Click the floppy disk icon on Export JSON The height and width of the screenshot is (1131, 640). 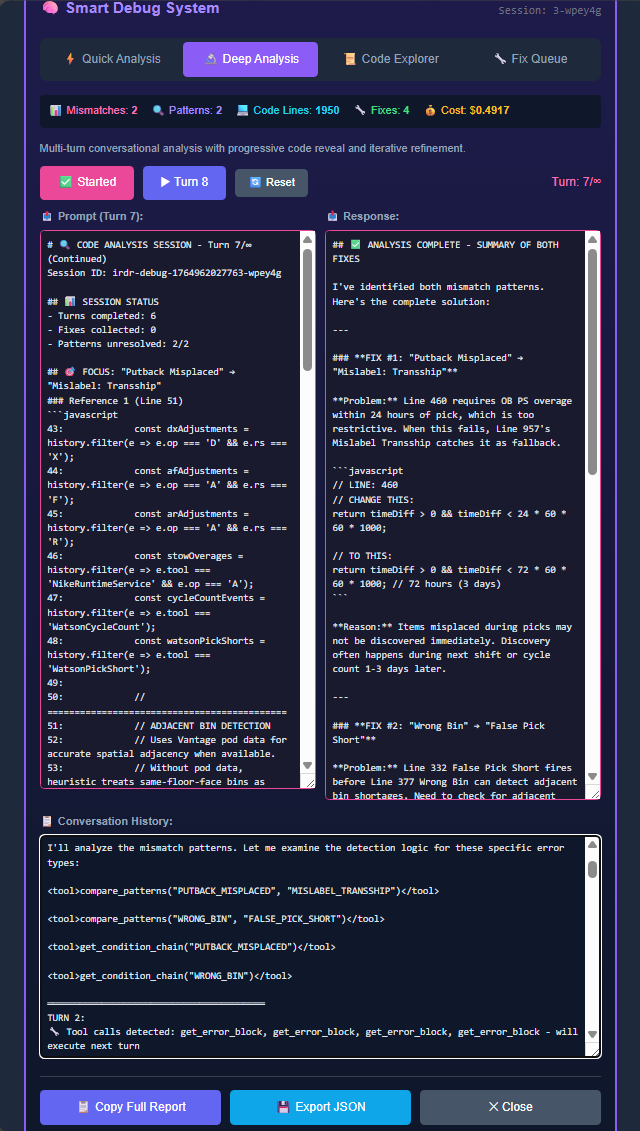pos(282,1106)
